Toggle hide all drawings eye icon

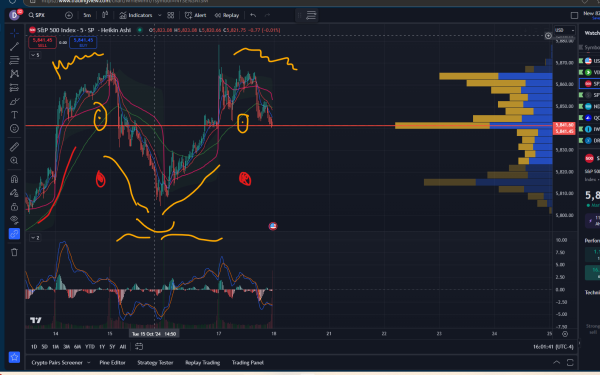pyautogui.click(x=14, y=220)
